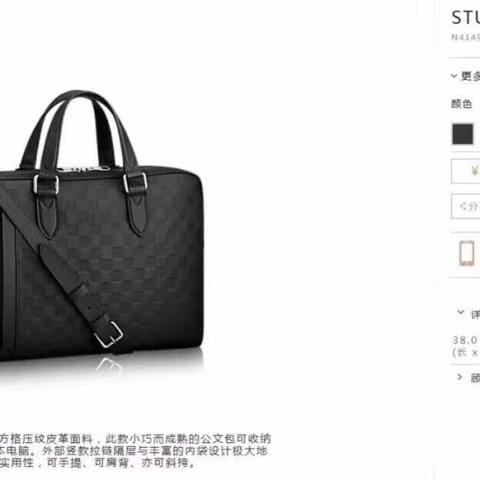This screenshot has height=480, width=480.
Task: Select the black color swatch
Action: tap(463, 134)
